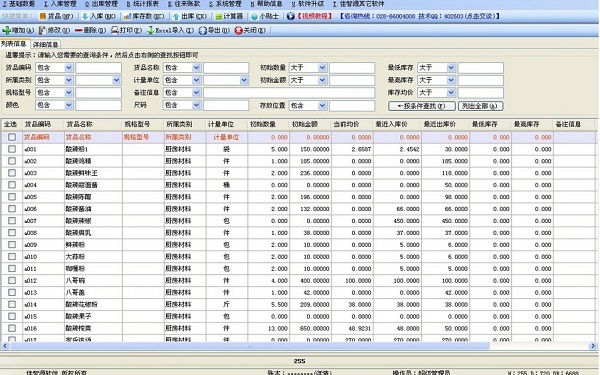This screenshot has height=375, width=600.
Task: Click the 列出全部 button
Action: coord(480,106)
